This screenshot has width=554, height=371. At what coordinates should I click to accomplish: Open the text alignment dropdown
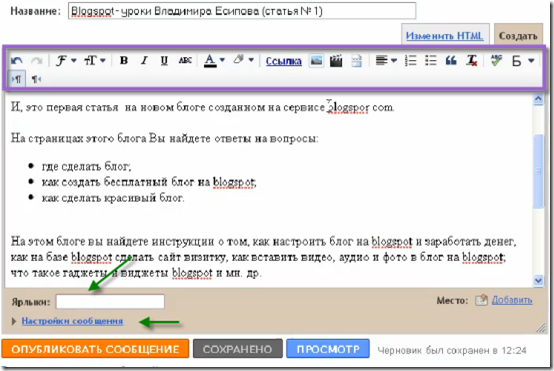coord(386,61)
